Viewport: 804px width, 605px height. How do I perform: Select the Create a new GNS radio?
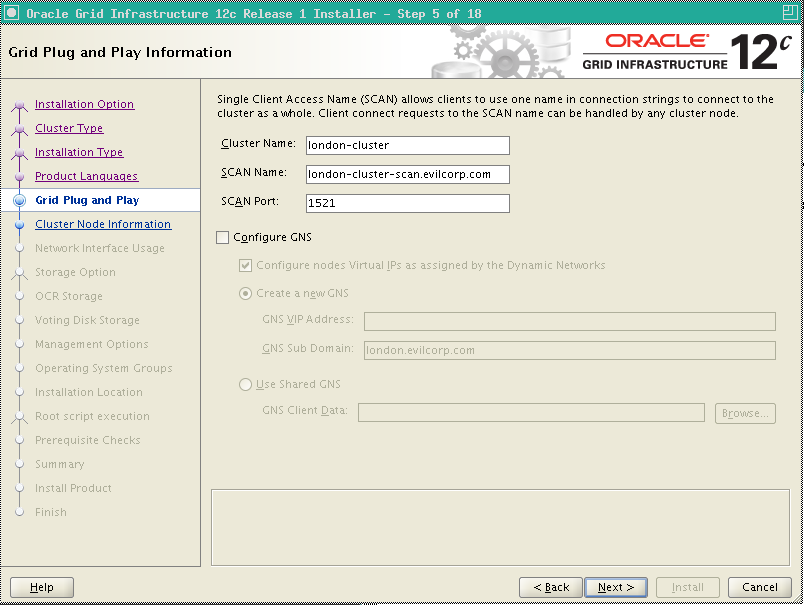pos(246,294)
